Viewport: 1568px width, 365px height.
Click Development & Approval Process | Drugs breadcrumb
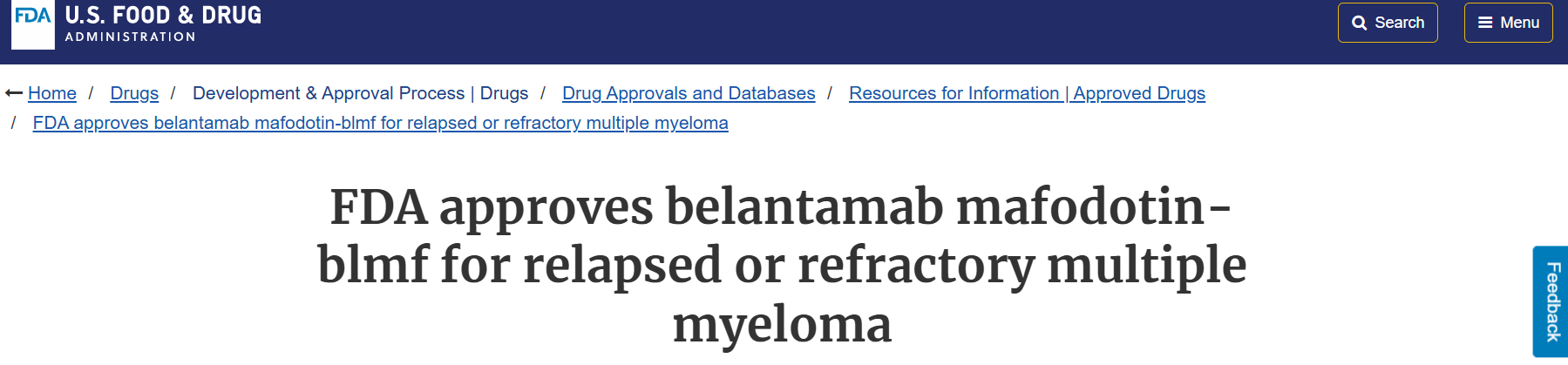coord(360,93)
